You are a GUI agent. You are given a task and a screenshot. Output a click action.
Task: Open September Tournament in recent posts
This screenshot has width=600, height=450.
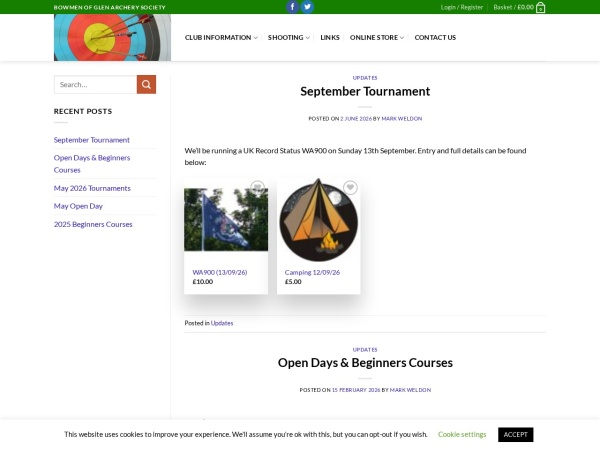coord(92,140)
